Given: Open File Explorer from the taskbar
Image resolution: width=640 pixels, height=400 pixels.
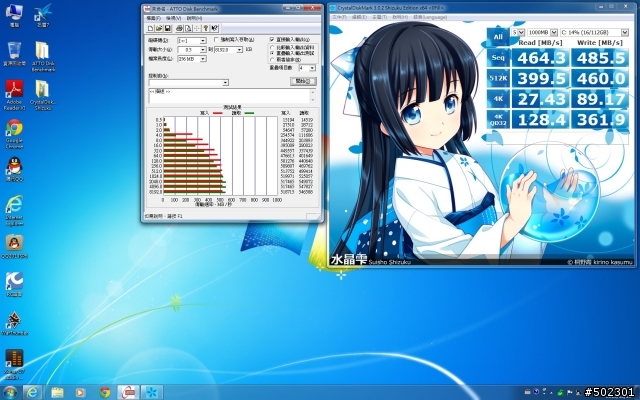Looking at the screenshot, I should (58, 392).
